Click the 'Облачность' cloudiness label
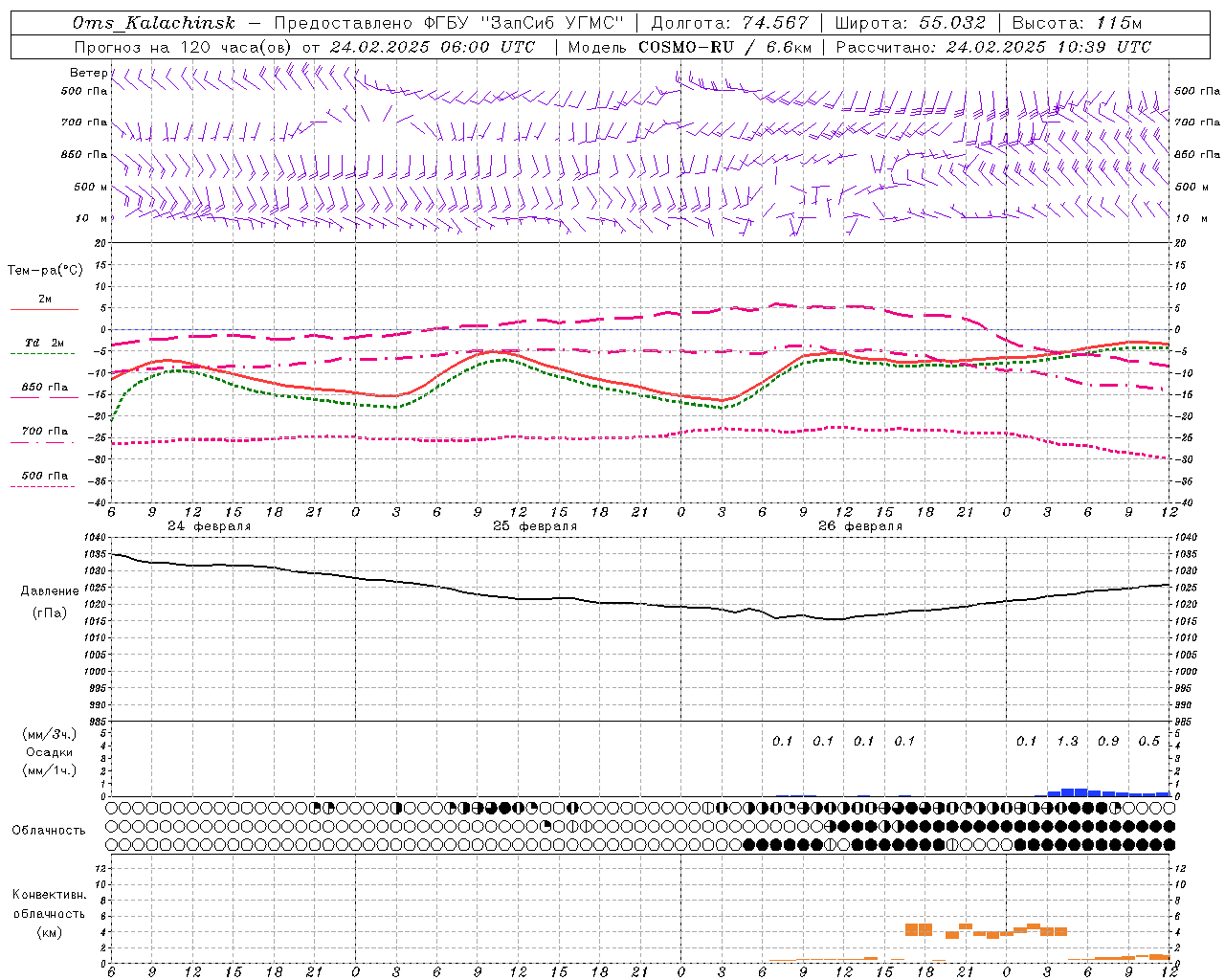 point(49,831)
